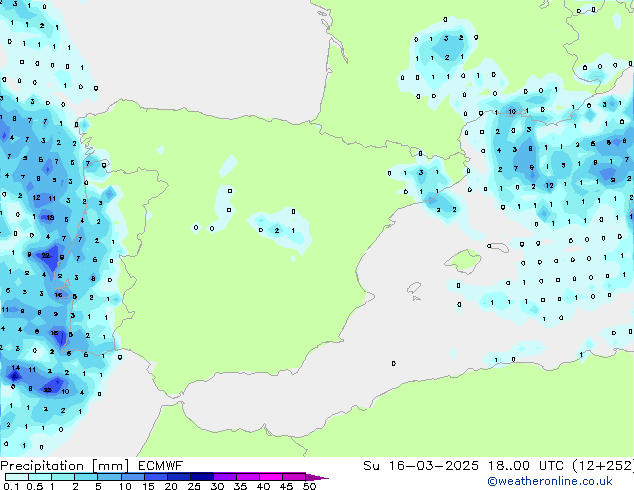Click the "22" precipitation value on the map

[x=46, y=256]
